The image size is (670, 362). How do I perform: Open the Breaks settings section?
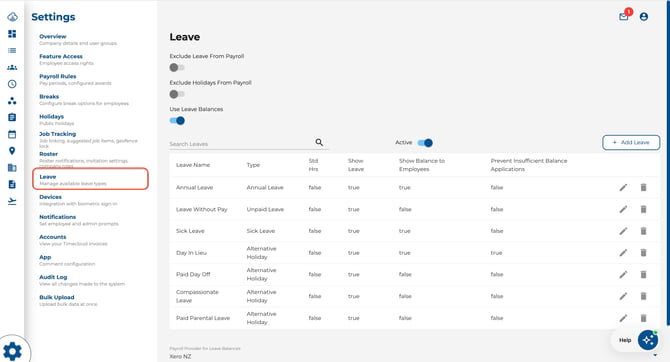pyautogui.click(x=84, y=100)
